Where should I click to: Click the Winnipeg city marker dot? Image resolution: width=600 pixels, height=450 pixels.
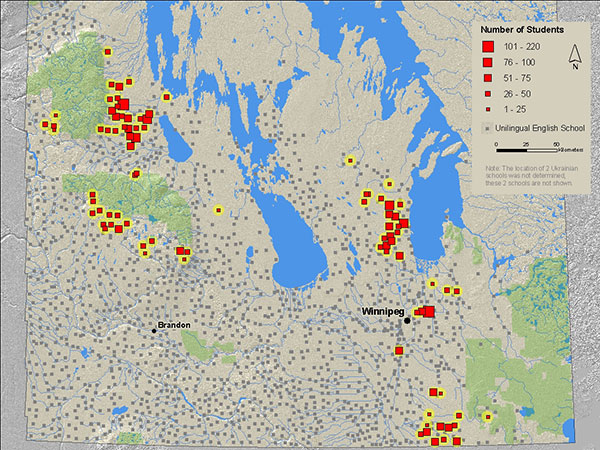[x=407, y=322]
